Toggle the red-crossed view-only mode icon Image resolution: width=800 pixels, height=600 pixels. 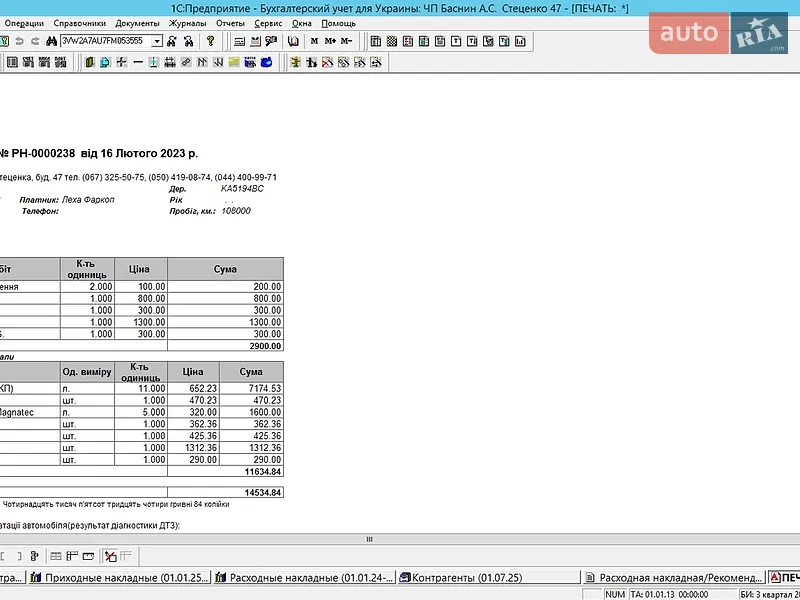coord(110,556)
